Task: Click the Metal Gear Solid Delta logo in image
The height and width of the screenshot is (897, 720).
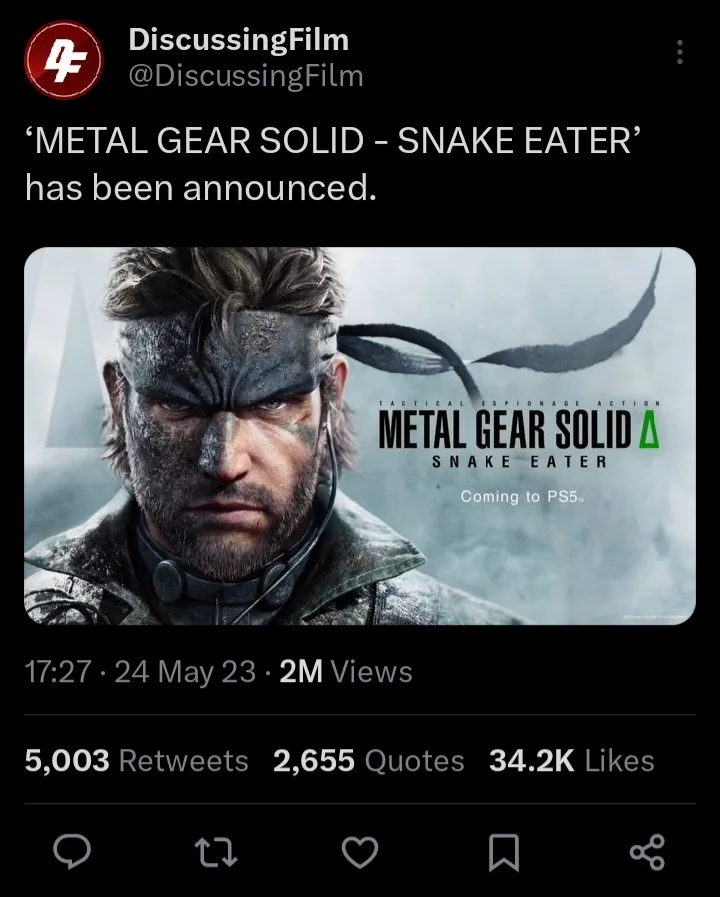Action: coord(520,430)
